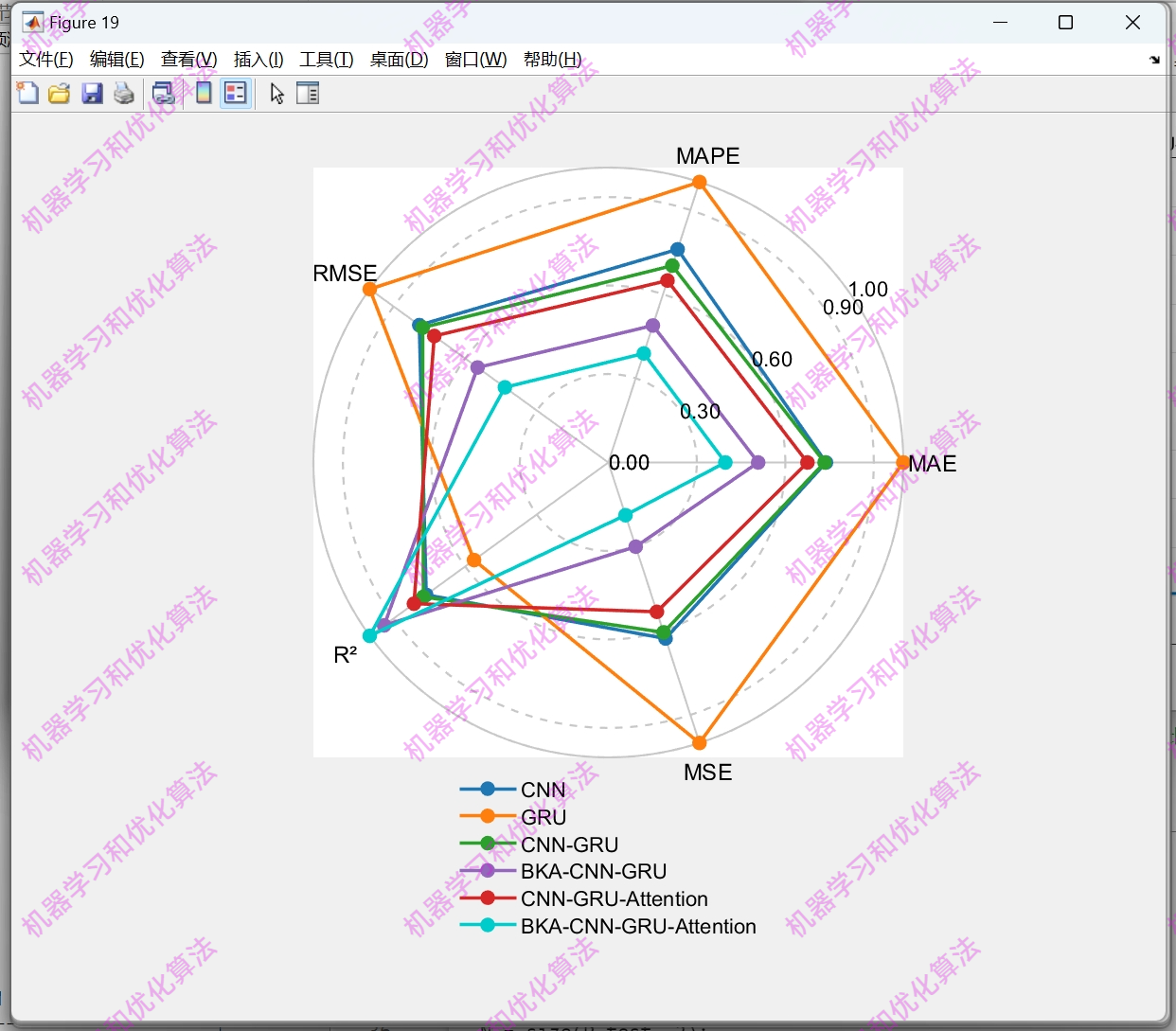Select the CNN-GRU legend label
1176x1031 pixels.
pyautogui.click(x=569, y=844)
